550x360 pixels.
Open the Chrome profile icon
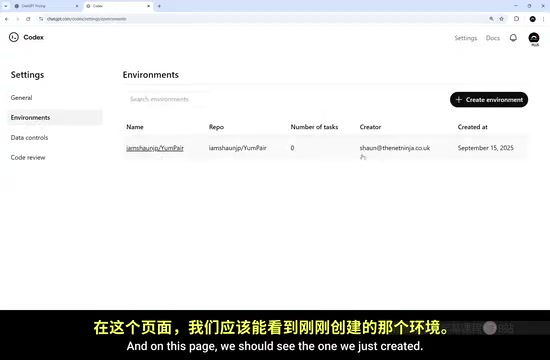tap(532, 19)
